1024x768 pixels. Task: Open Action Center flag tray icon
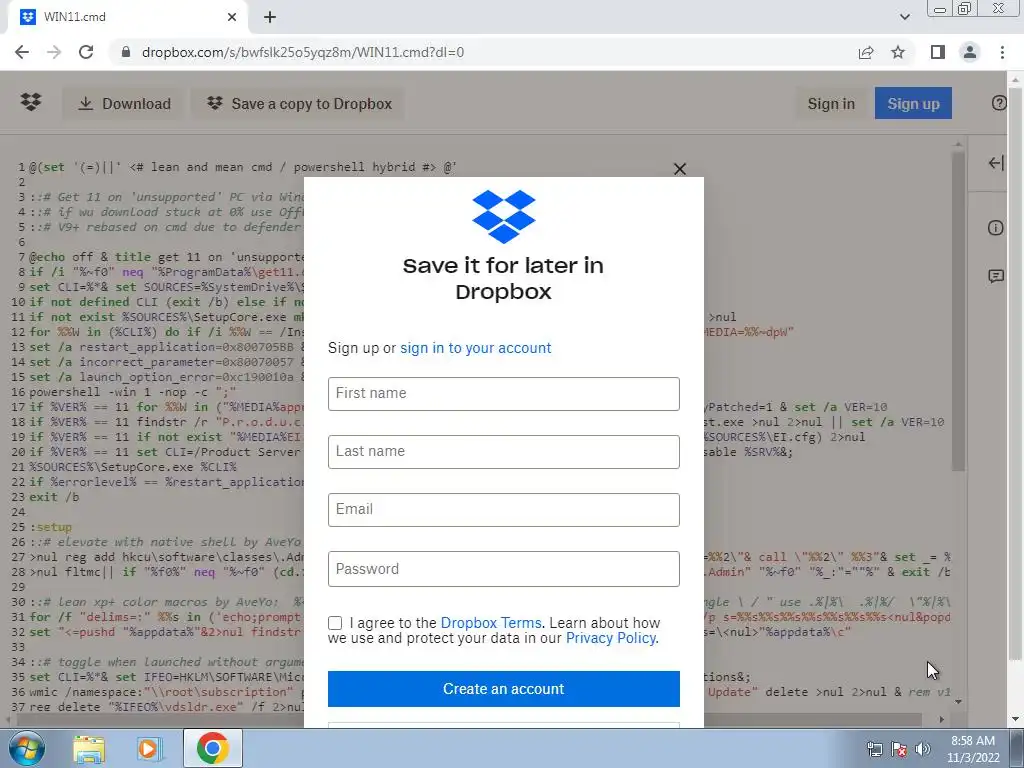pyautogui.click(x=899, y=749)
